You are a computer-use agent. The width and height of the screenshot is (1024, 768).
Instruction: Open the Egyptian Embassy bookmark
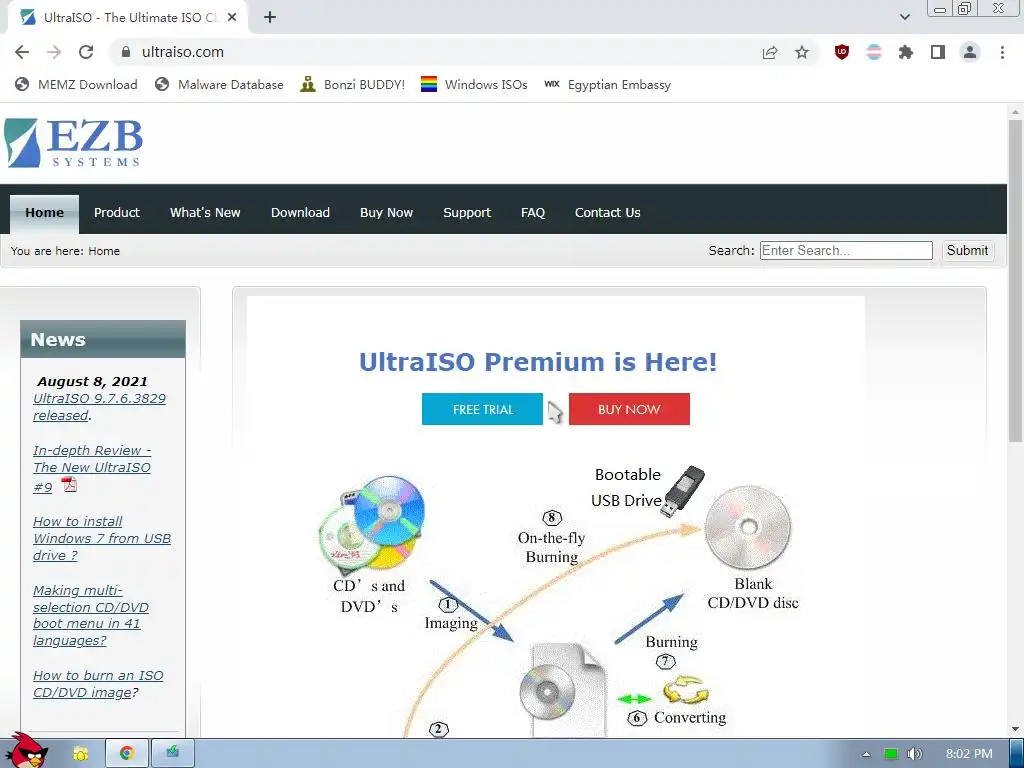(x=607, y=84)
